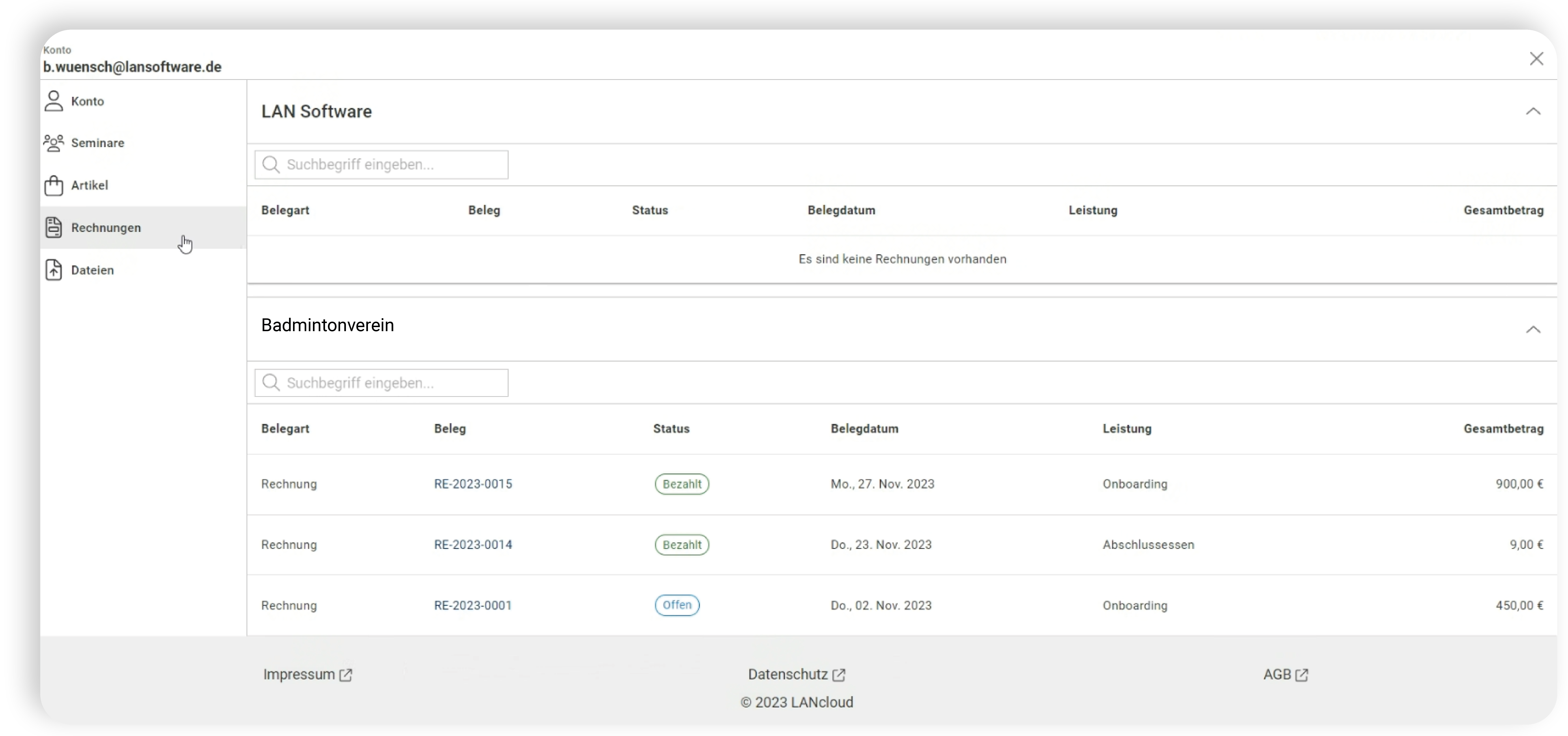Click Rechnung in the RE-2023-0015 row
This screenshot has width=1568, height=736.
tap(289, 484)
